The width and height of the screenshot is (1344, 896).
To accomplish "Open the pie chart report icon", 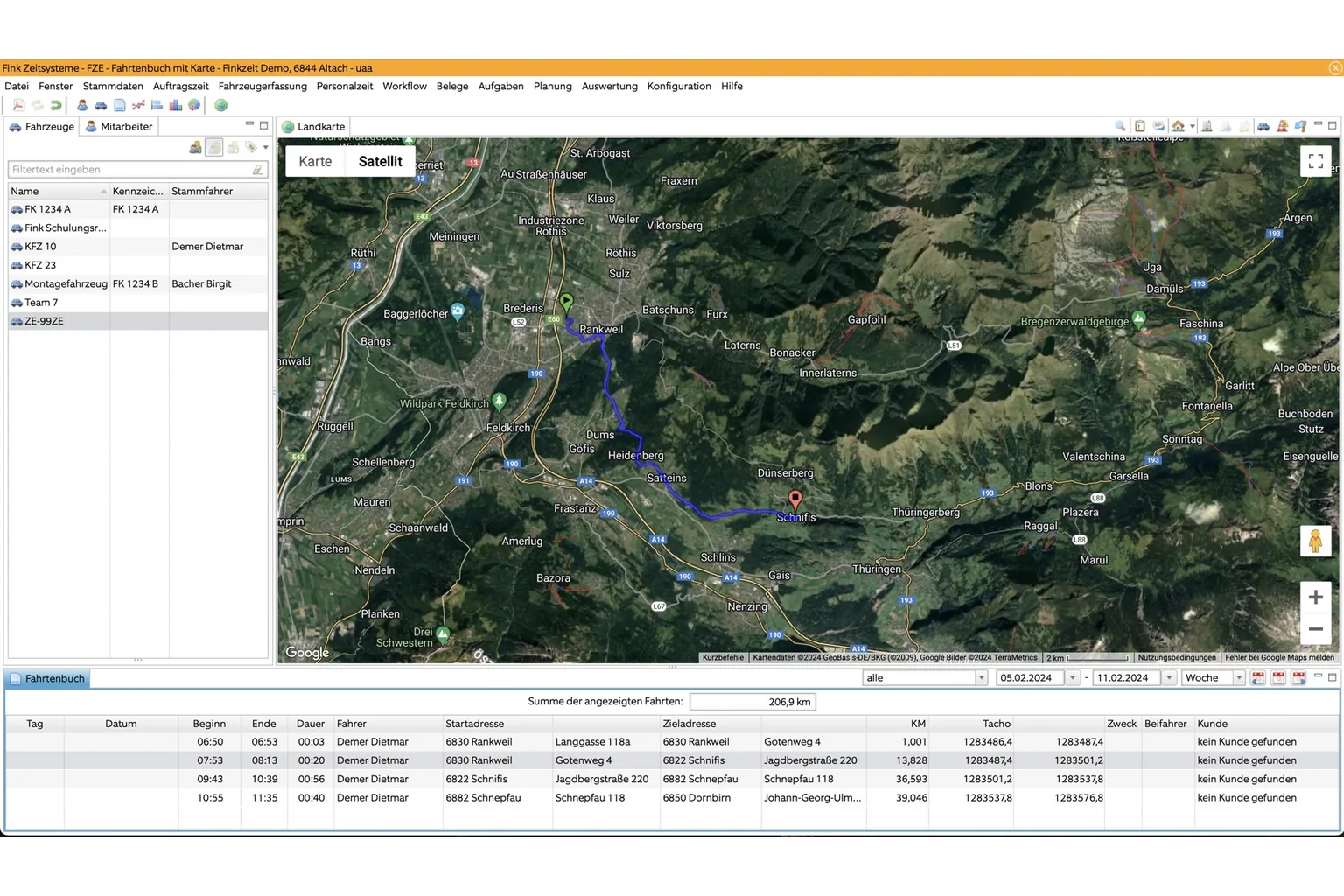I will point(194,105).
